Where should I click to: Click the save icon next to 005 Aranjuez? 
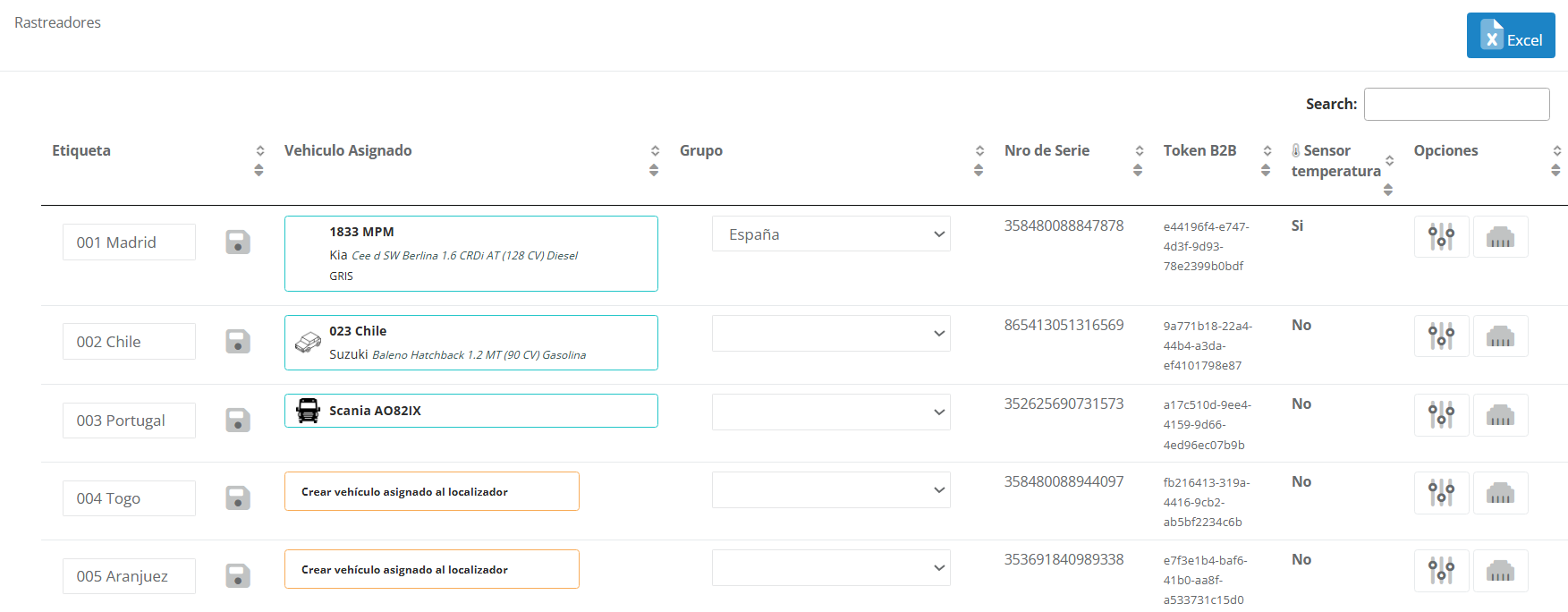237,575
